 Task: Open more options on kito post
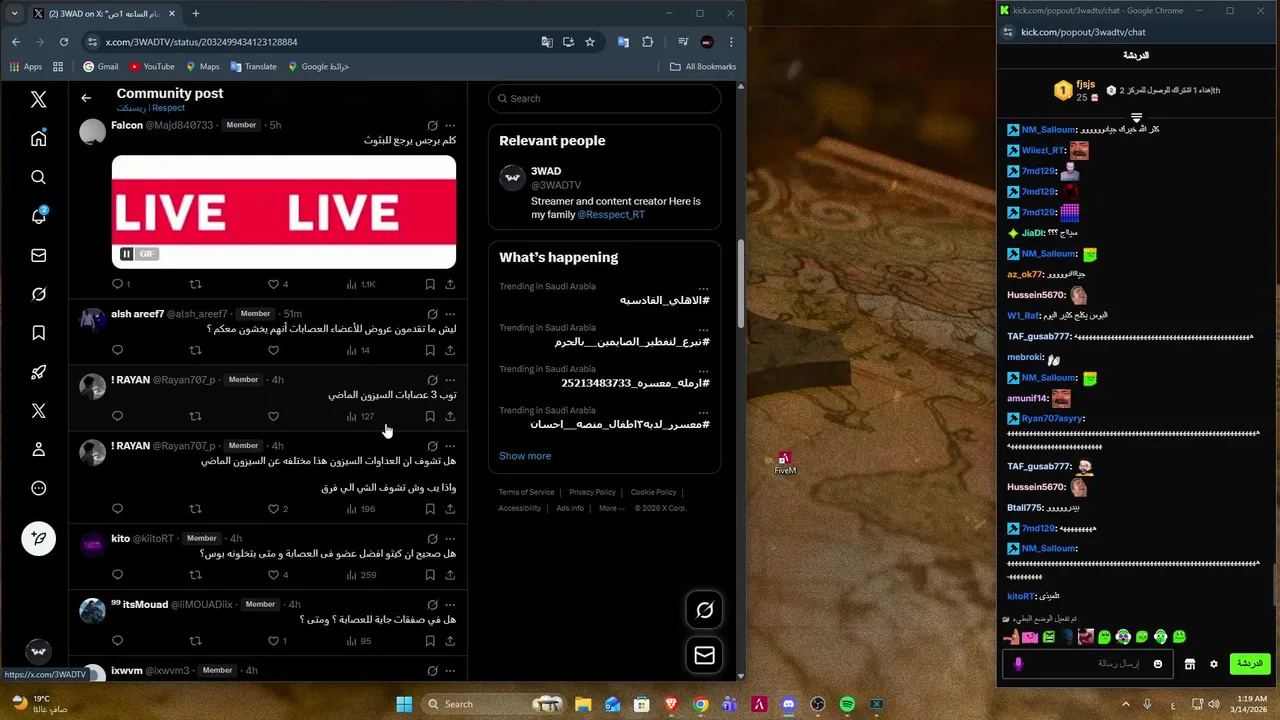pyautogui.click(x=450, y=538)
